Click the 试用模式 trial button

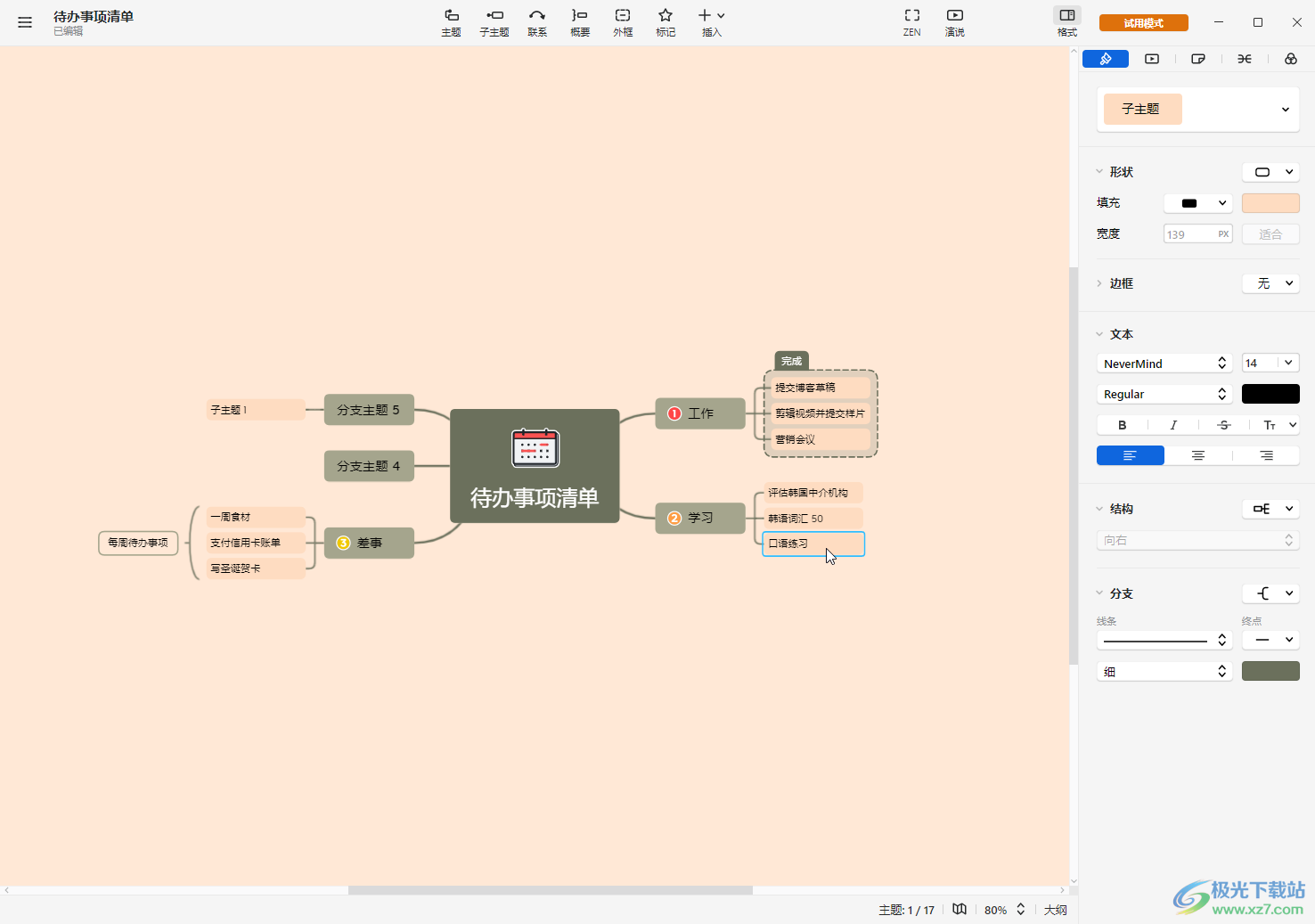tap(1144, 23)
